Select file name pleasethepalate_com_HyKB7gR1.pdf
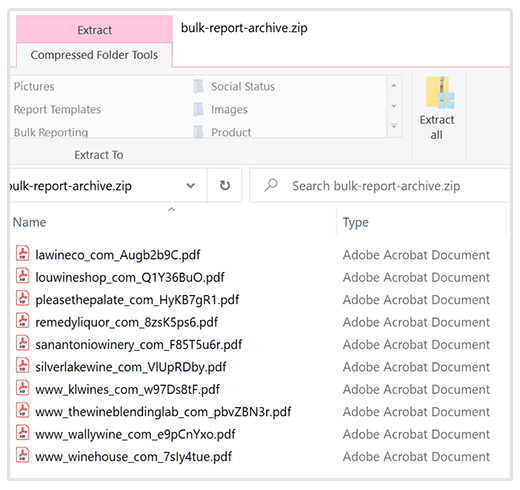The height and width of the screenshot is (490, 520). [x=137, y=300]
